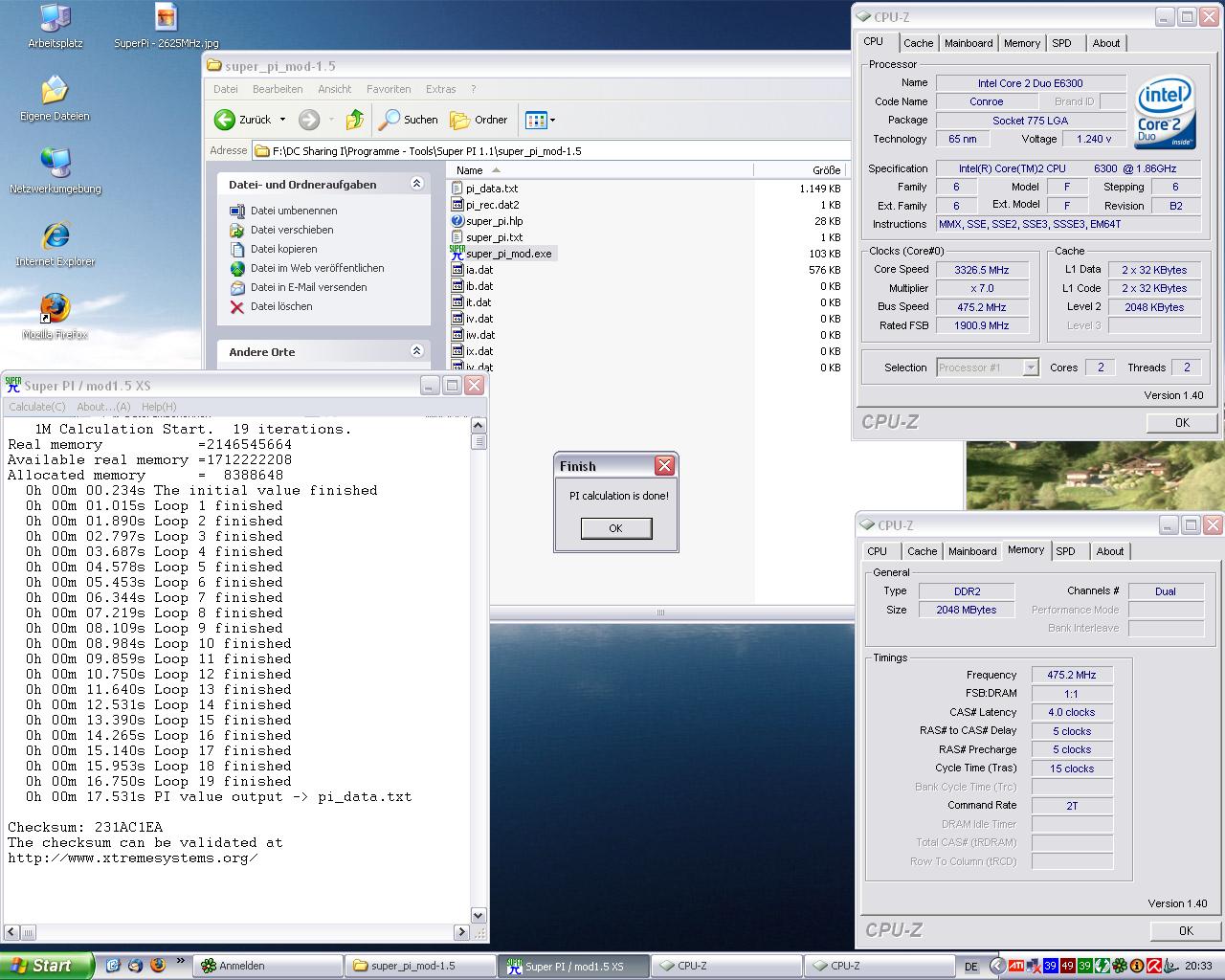Open SuperPi - 2625MHz.jpg desktop file
This screenshot has height=980, width=1225.
point(167,26)
